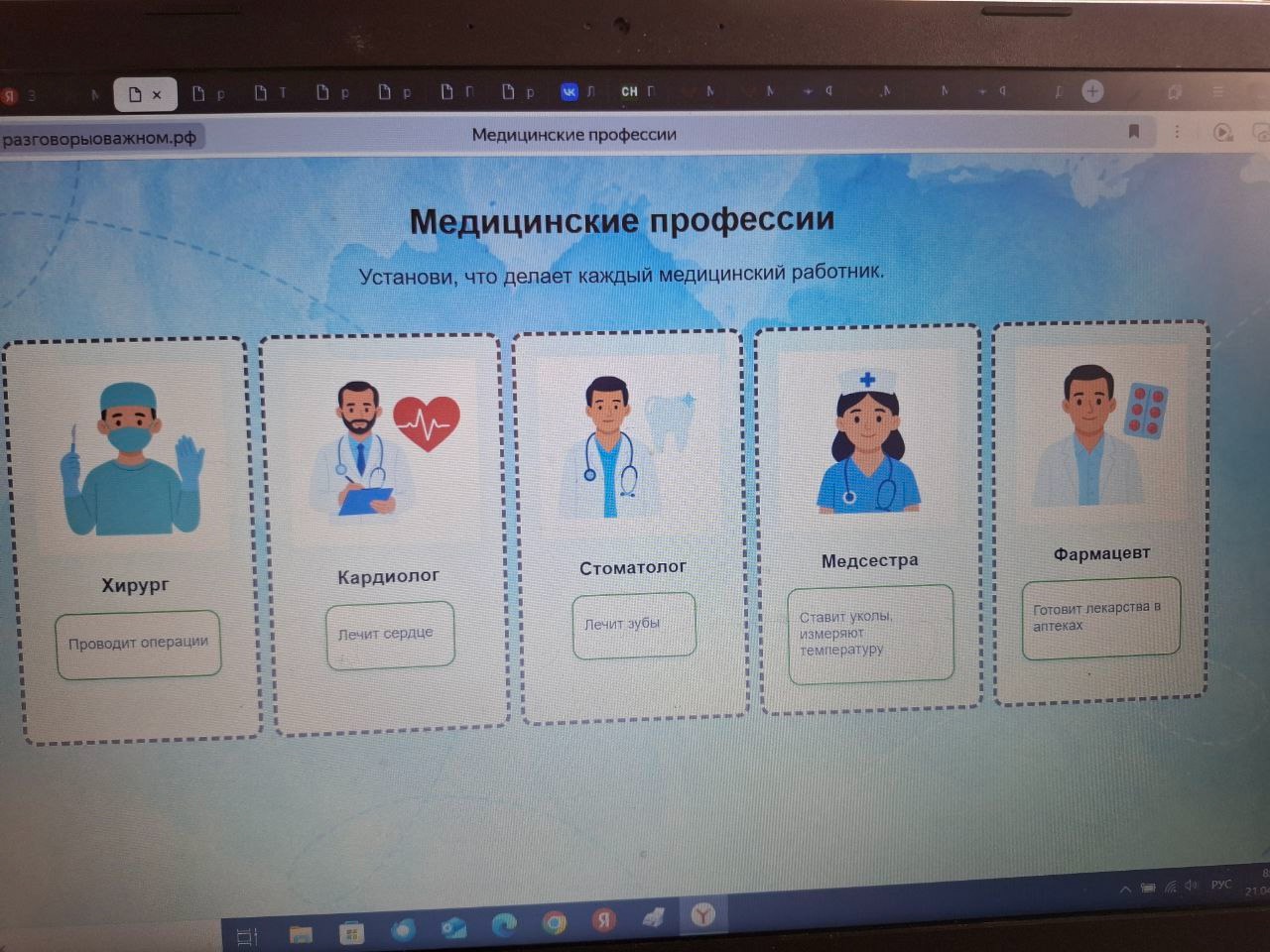Click the dentist illustration with tooth
This screenshot has height=952, width=1270.
tap(629, 447)
